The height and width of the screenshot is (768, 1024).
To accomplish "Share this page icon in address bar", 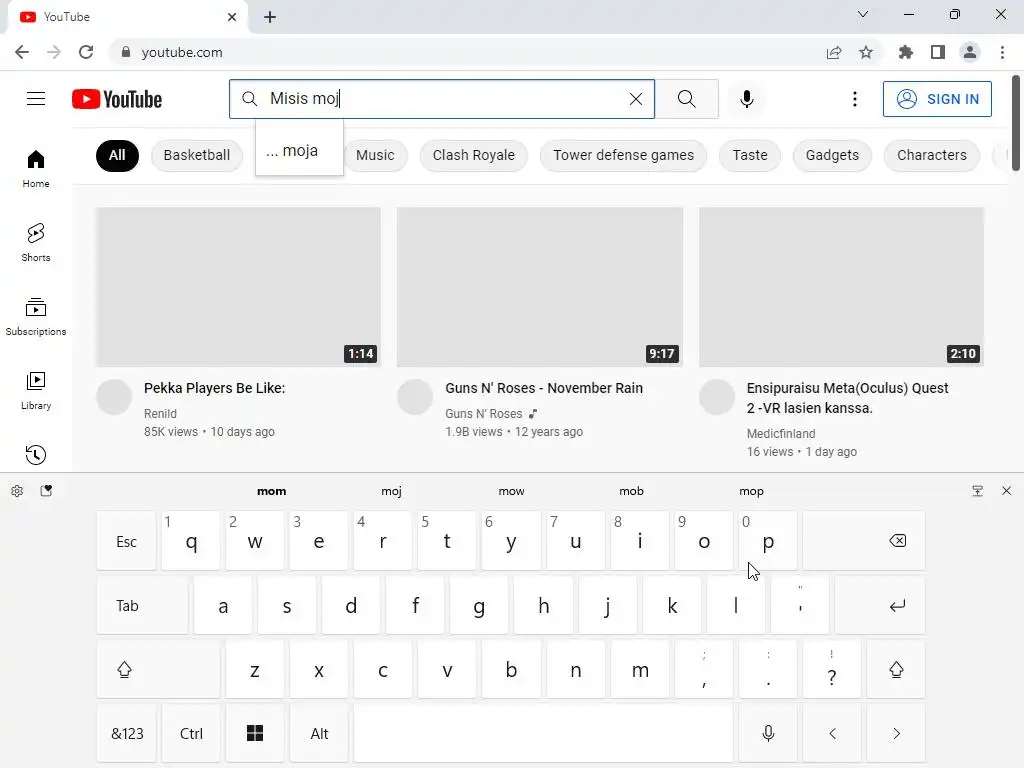I will coord(834,52).
